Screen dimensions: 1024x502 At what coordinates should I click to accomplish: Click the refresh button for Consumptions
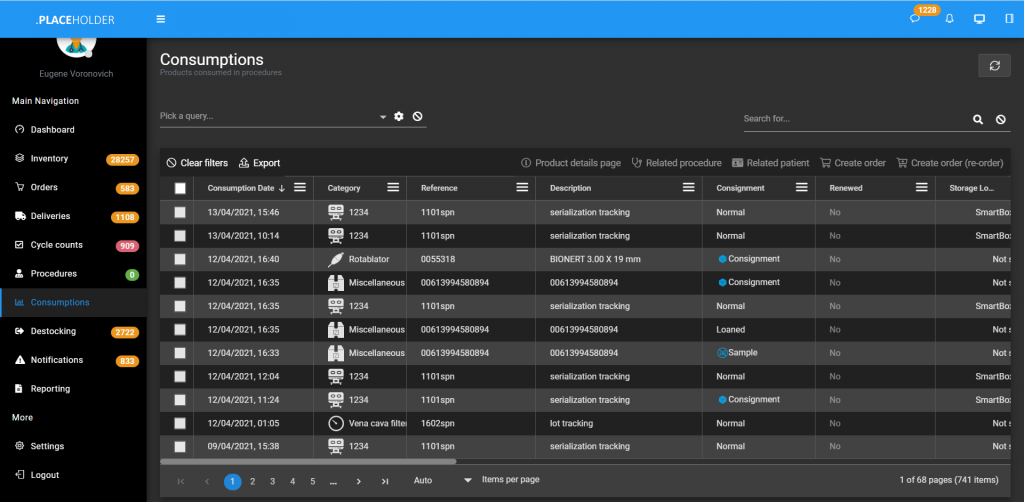coord(993,65)
